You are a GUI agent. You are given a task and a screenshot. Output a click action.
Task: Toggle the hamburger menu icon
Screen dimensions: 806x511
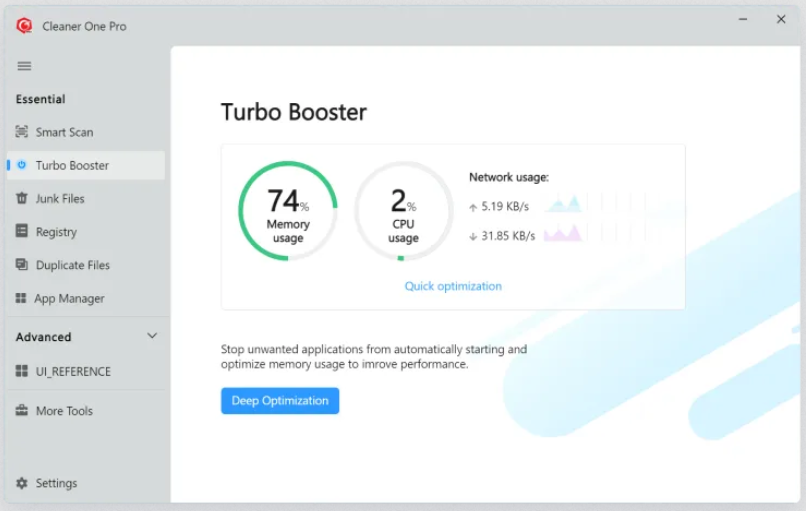[x=24, y=66]
